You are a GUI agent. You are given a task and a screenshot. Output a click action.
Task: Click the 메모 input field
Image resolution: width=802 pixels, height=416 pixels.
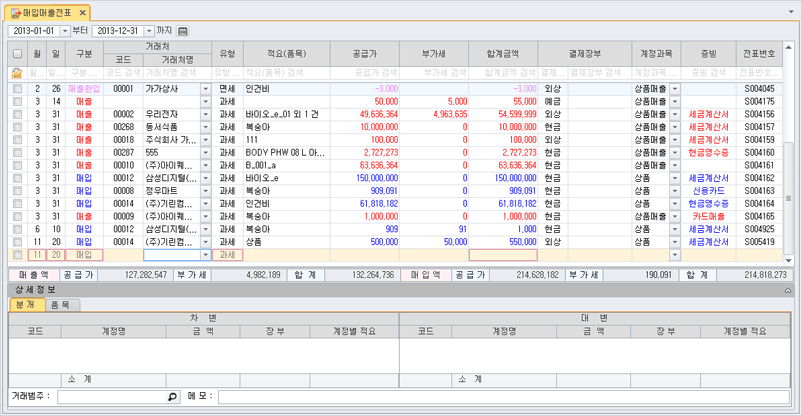(x=504, y=397)
